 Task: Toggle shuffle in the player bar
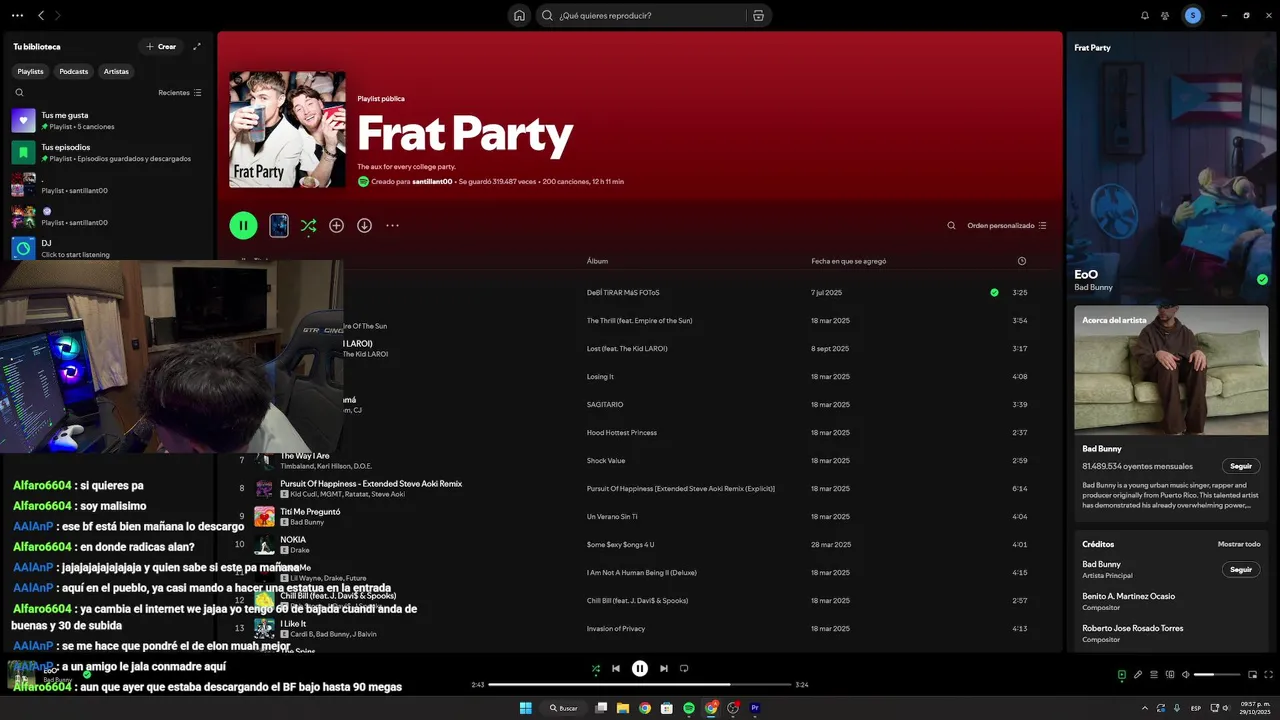(x=595, y=668)
